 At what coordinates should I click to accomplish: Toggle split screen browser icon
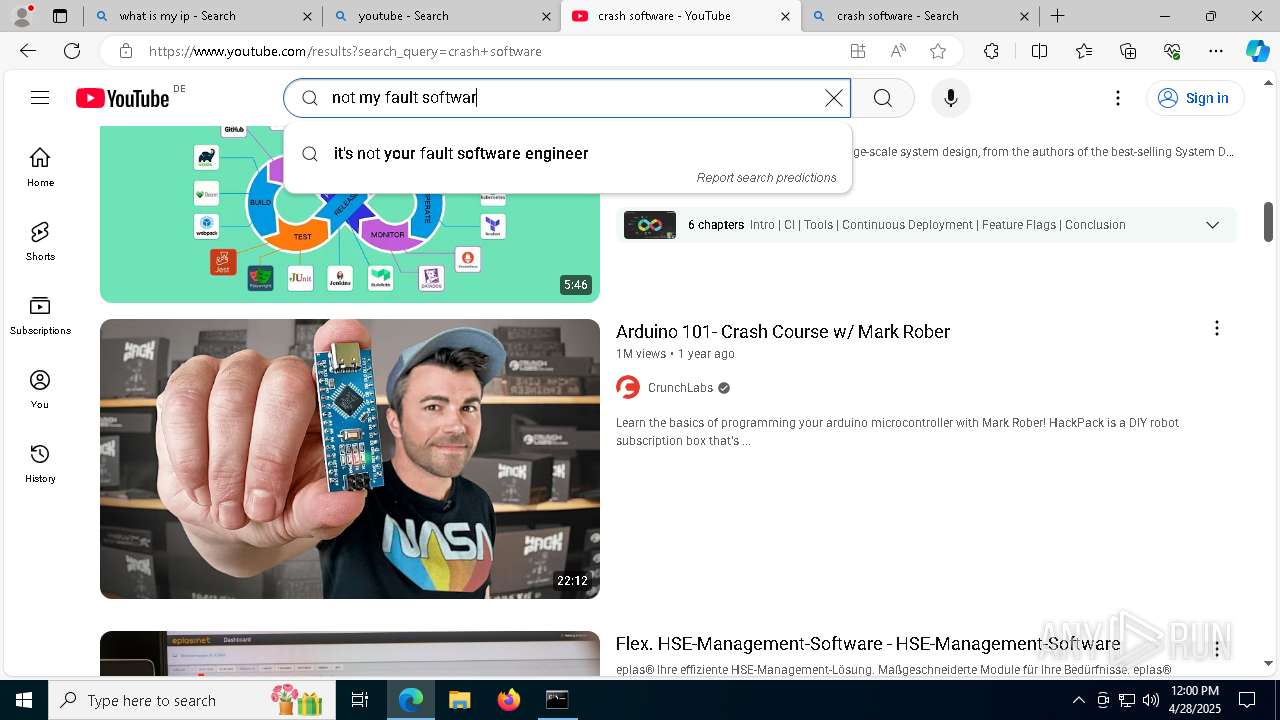(x=1039, y=51)
